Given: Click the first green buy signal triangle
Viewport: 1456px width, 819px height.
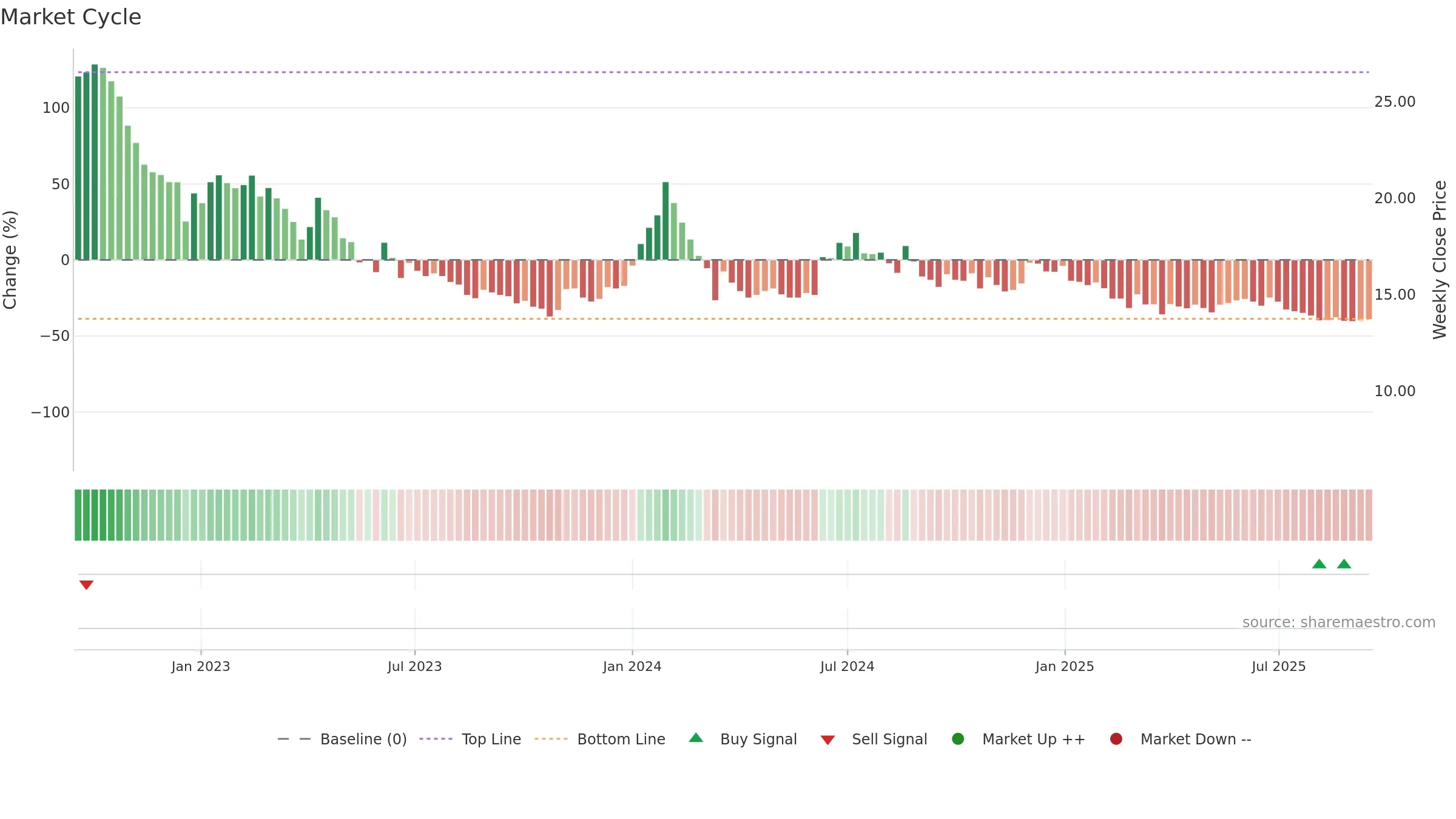Looking at the screenshot, I should [x=1319, y=564].
